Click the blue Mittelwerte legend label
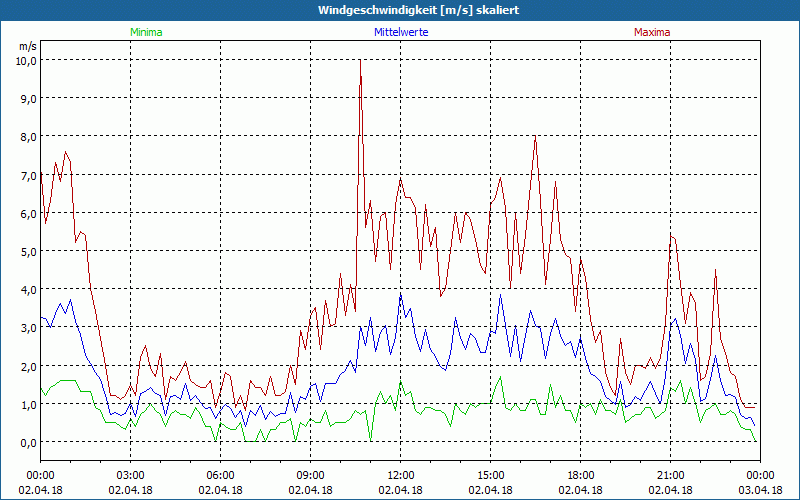Viewport: 800px width, 500px height. 401,32
